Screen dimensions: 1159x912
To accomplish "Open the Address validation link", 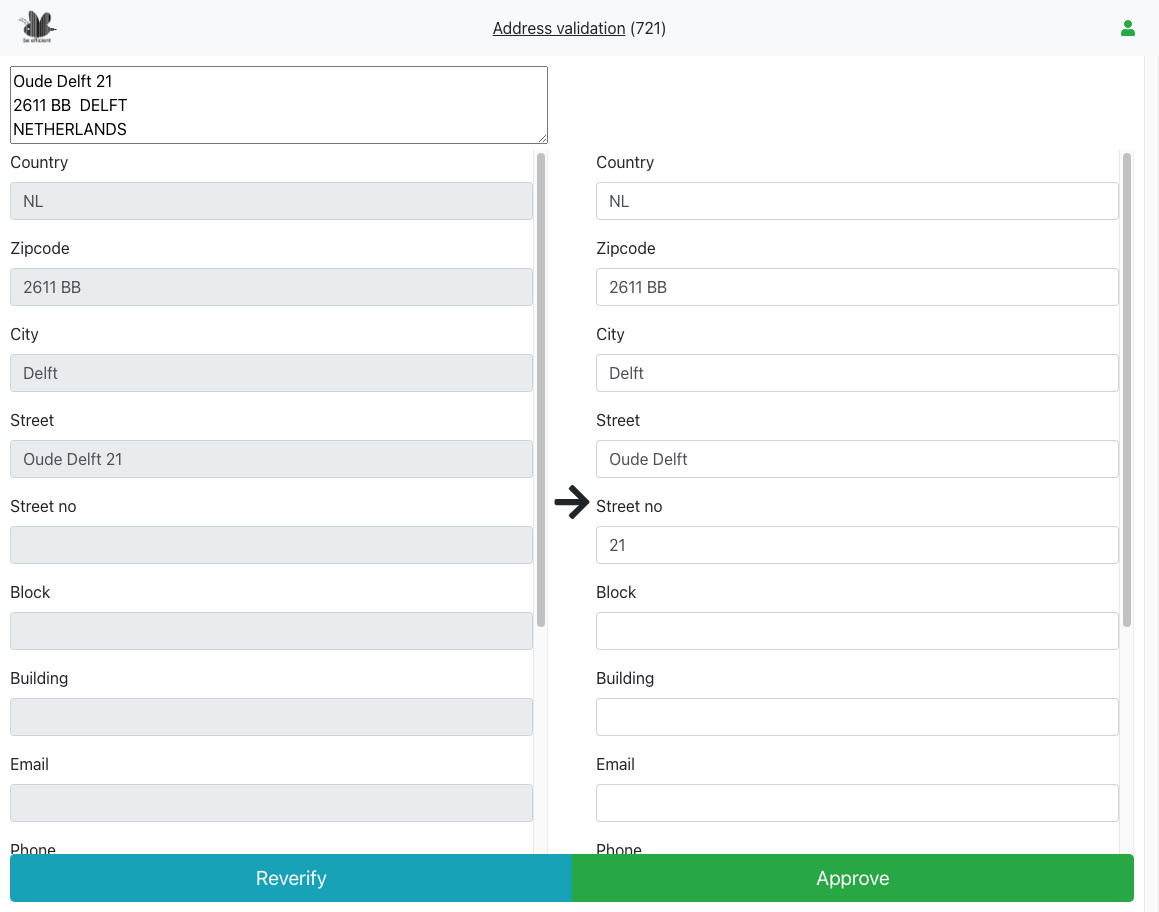I will [558, 28].
